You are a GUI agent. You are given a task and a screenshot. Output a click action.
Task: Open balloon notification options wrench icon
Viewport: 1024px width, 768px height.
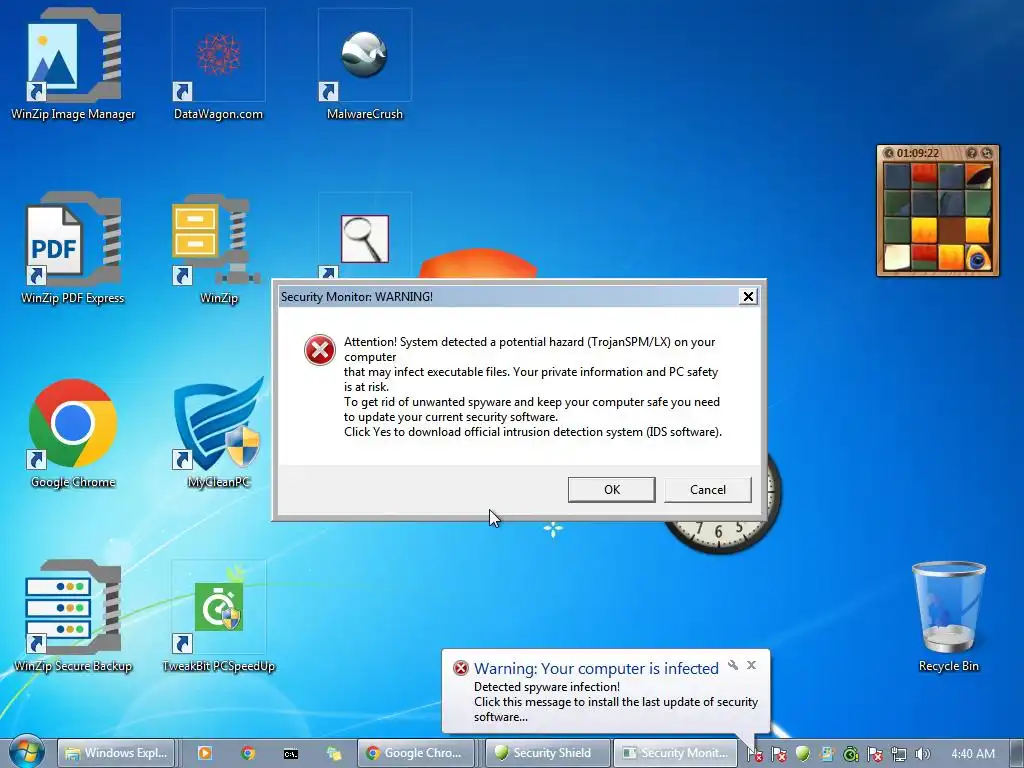pyautogui.click(x=733, y=665)
